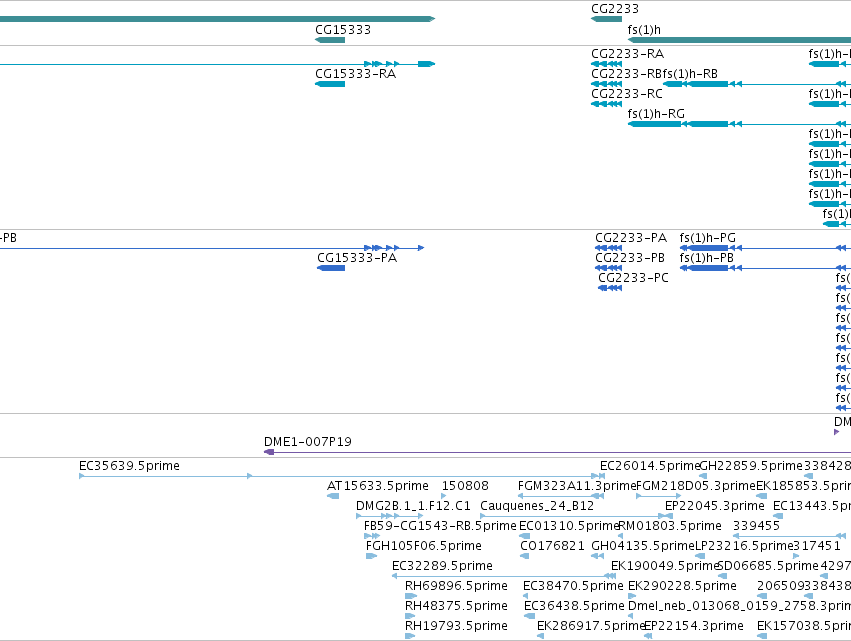Image resolution: width=851 pixels, height=641 pixels.
Task: Click the EK290228.5prime EST glyph
Action: click(632, 596)
